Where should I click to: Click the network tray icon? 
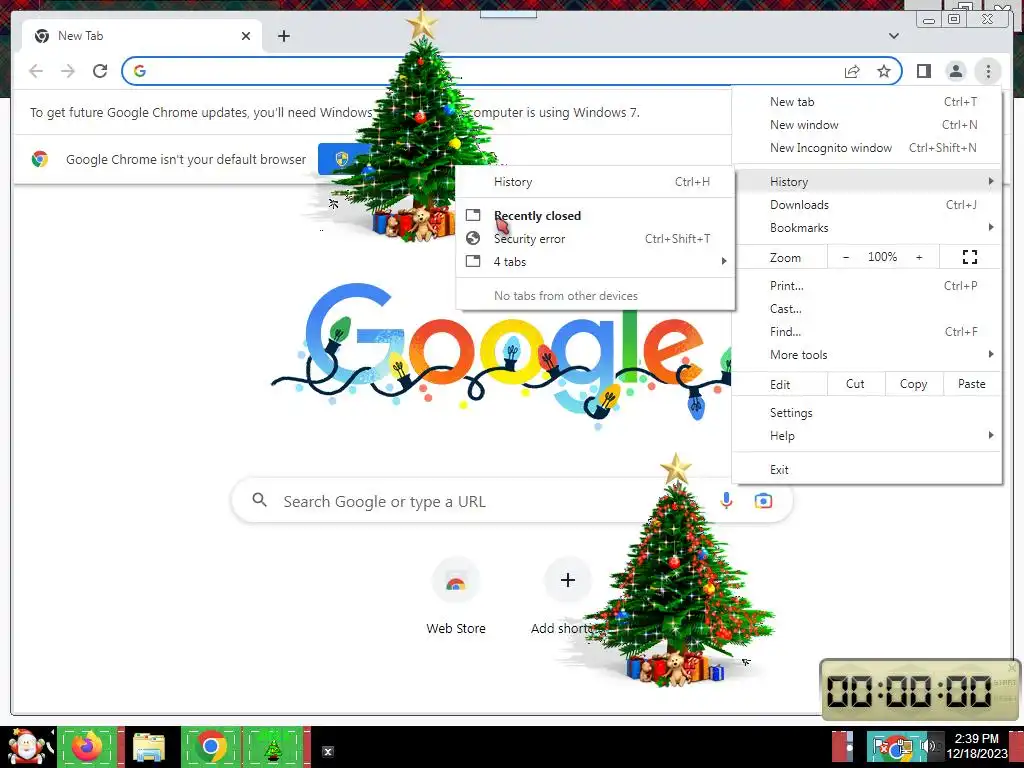point(903,746)
